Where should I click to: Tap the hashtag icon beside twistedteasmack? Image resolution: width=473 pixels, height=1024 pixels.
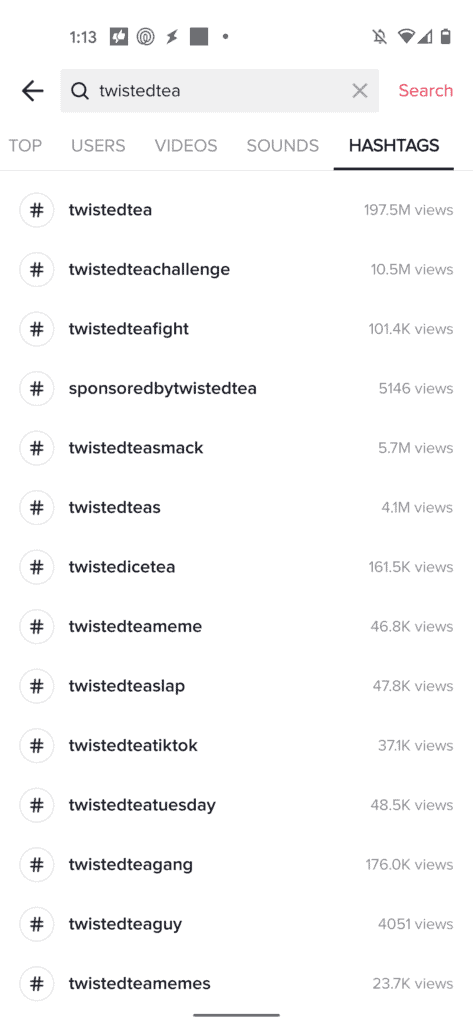click(x=37, y=448)
